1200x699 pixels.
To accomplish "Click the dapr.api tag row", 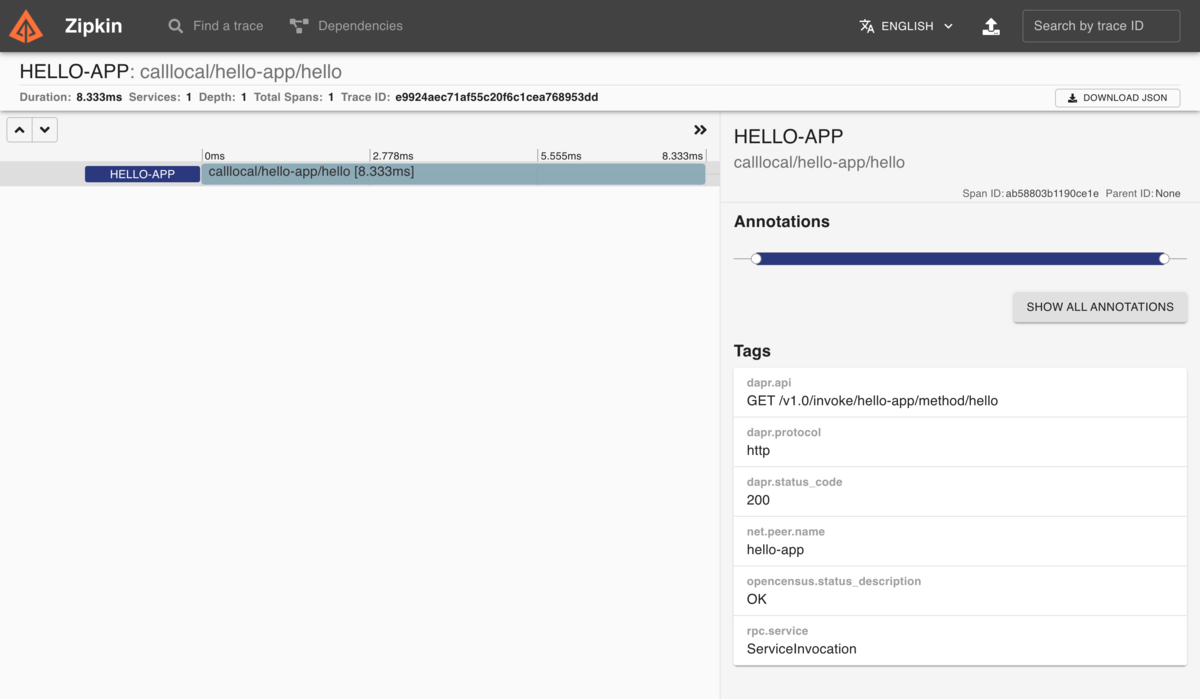I will 960,392.
